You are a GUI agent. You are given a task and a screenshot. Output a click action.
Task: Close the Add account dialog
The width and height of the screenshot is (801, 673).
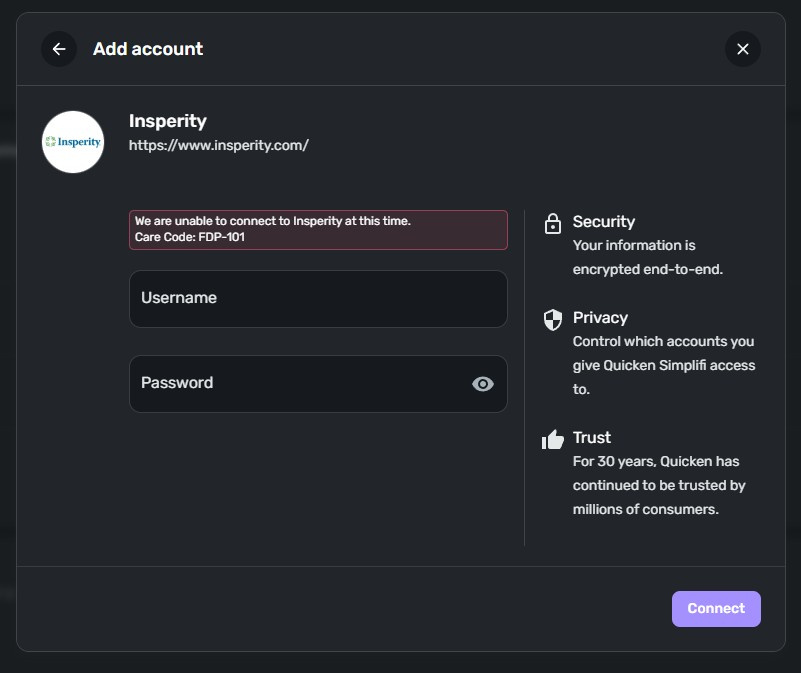tap(742, 49)
